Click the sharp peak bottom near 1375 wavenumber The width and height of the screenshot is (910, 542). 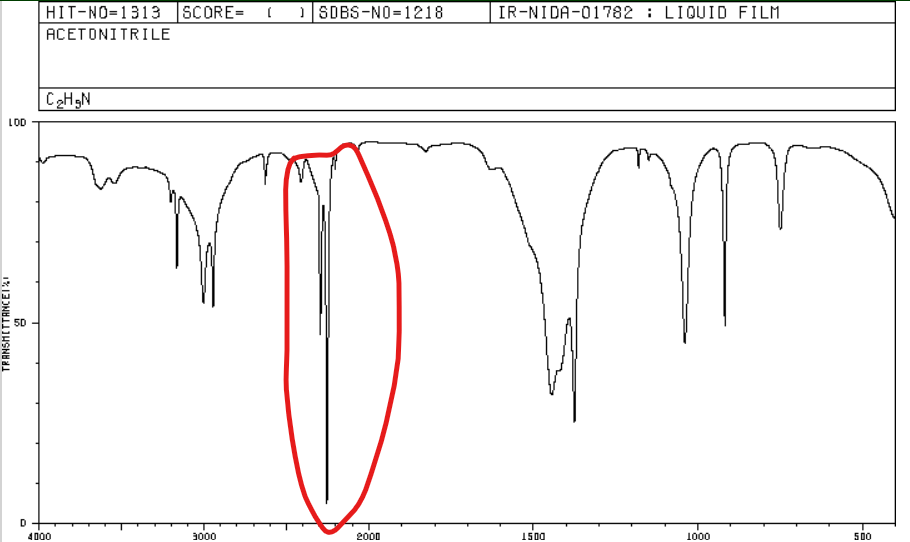click(574, 420)
